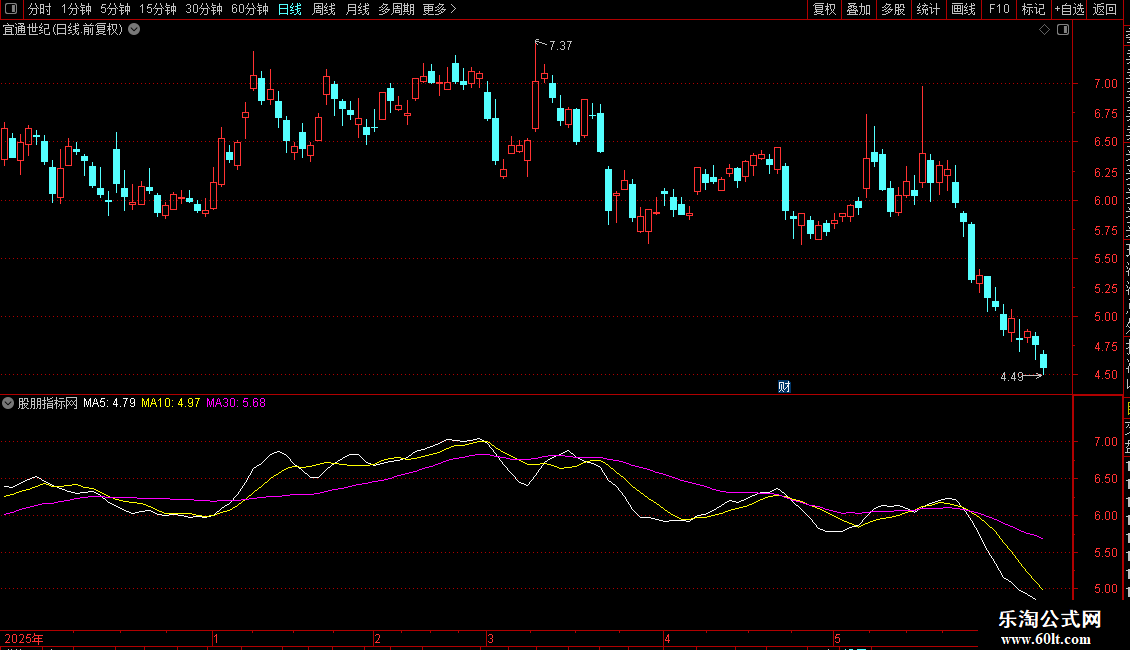Open the stock title dropdown arrow

tap(134, 30)
